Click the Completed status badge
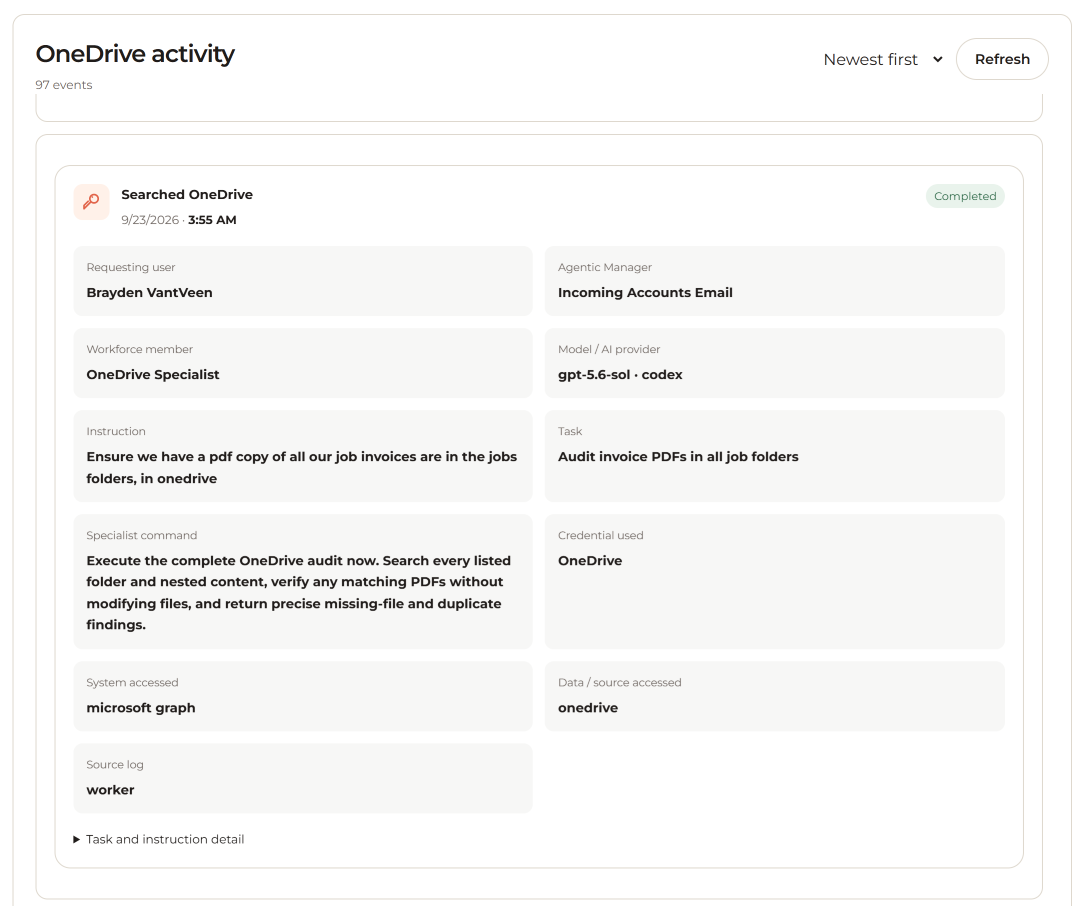Image resolution: width=1089 pixels, height=906 pixels. tap(965, 196)
